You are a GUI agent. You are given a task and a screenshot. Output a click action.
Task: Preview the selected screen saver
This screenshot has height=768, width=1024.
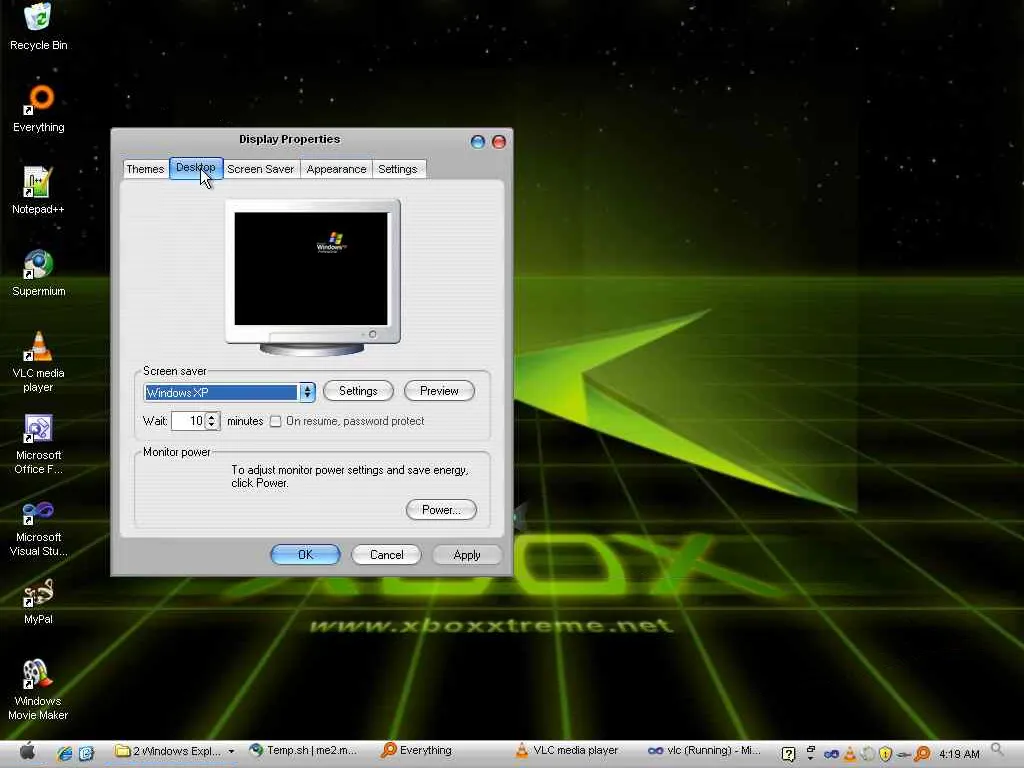click(439, 391)
